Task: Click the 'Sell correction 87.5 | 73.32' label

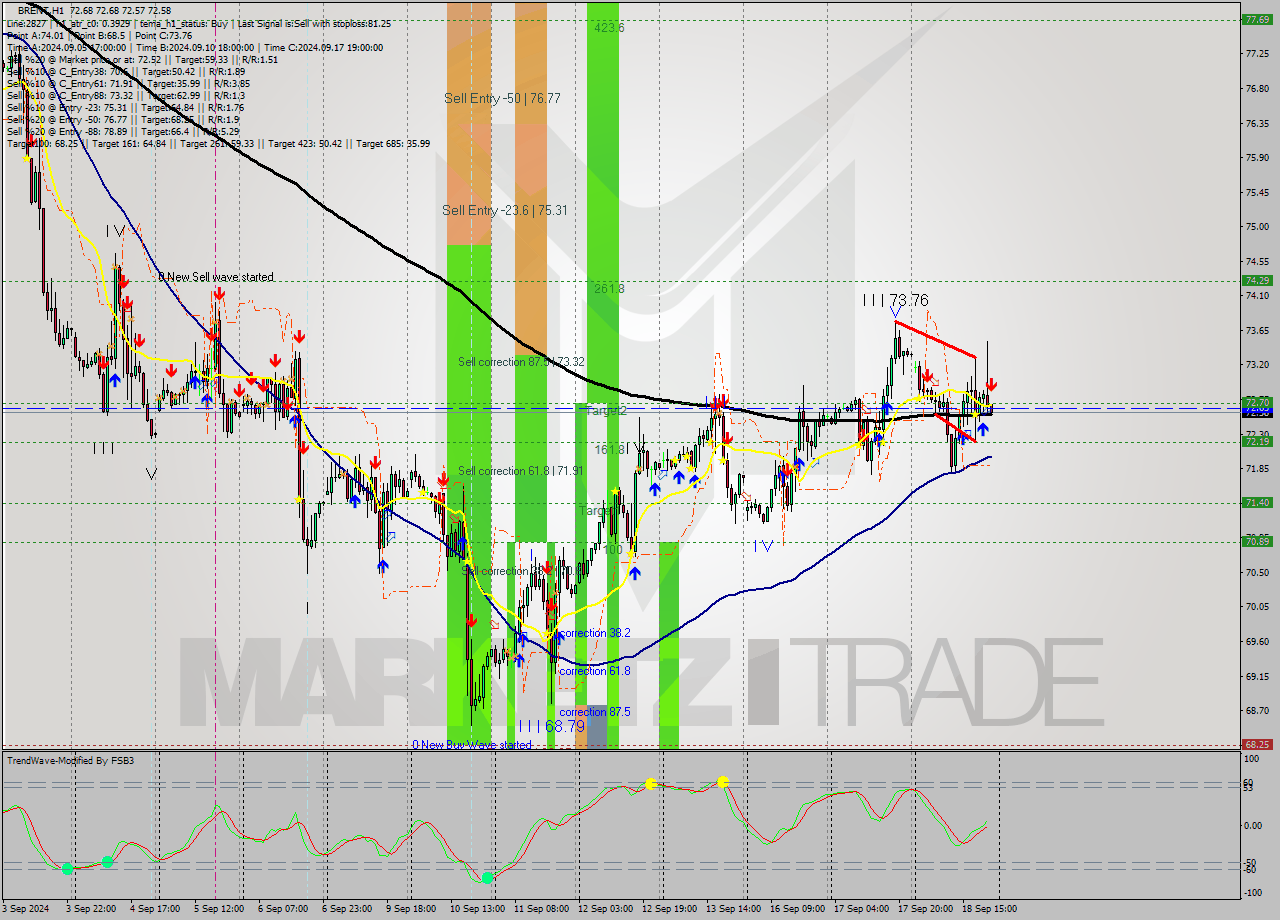Action: coord(521,362)
